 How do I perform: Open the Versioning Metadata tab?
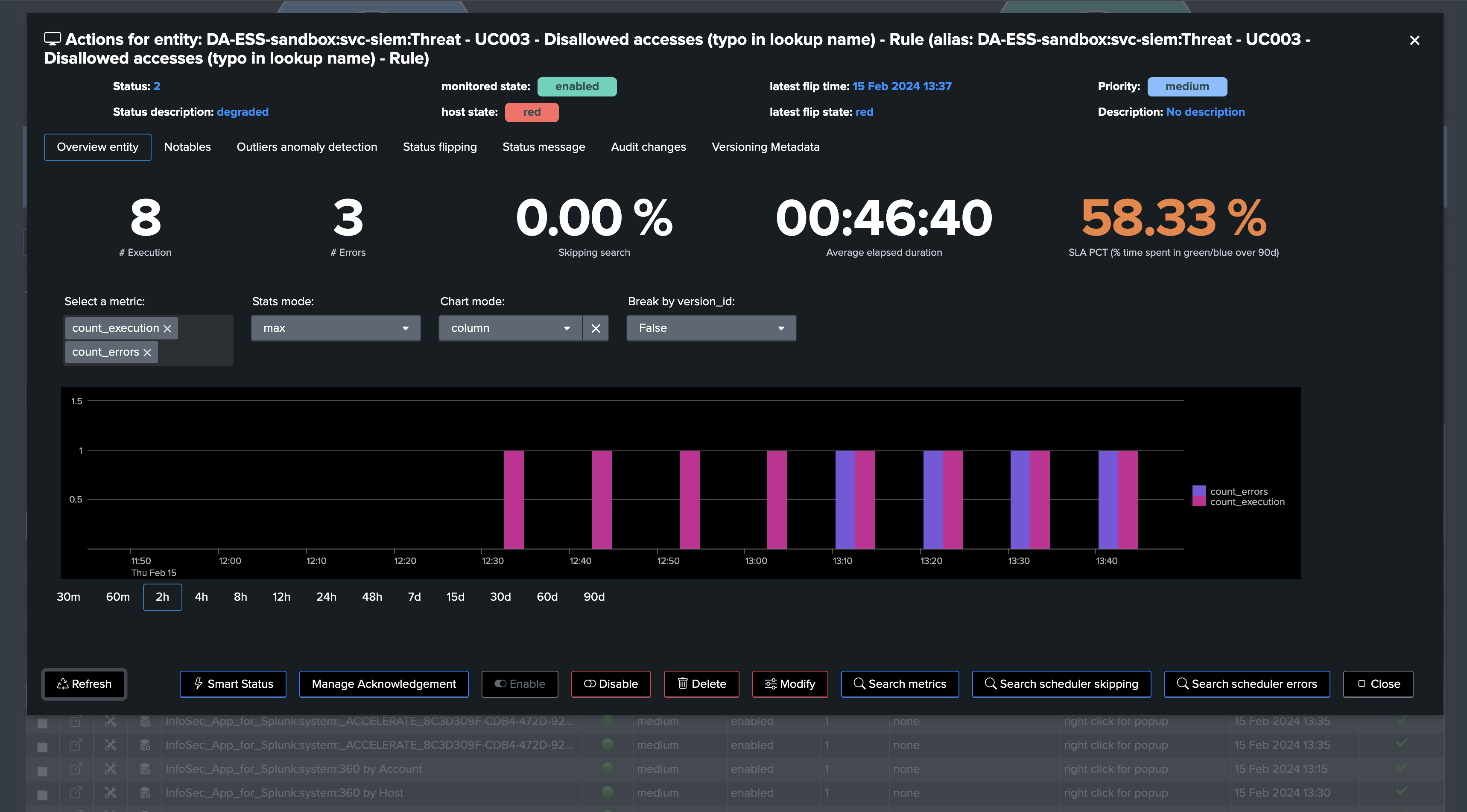[766, 147]
